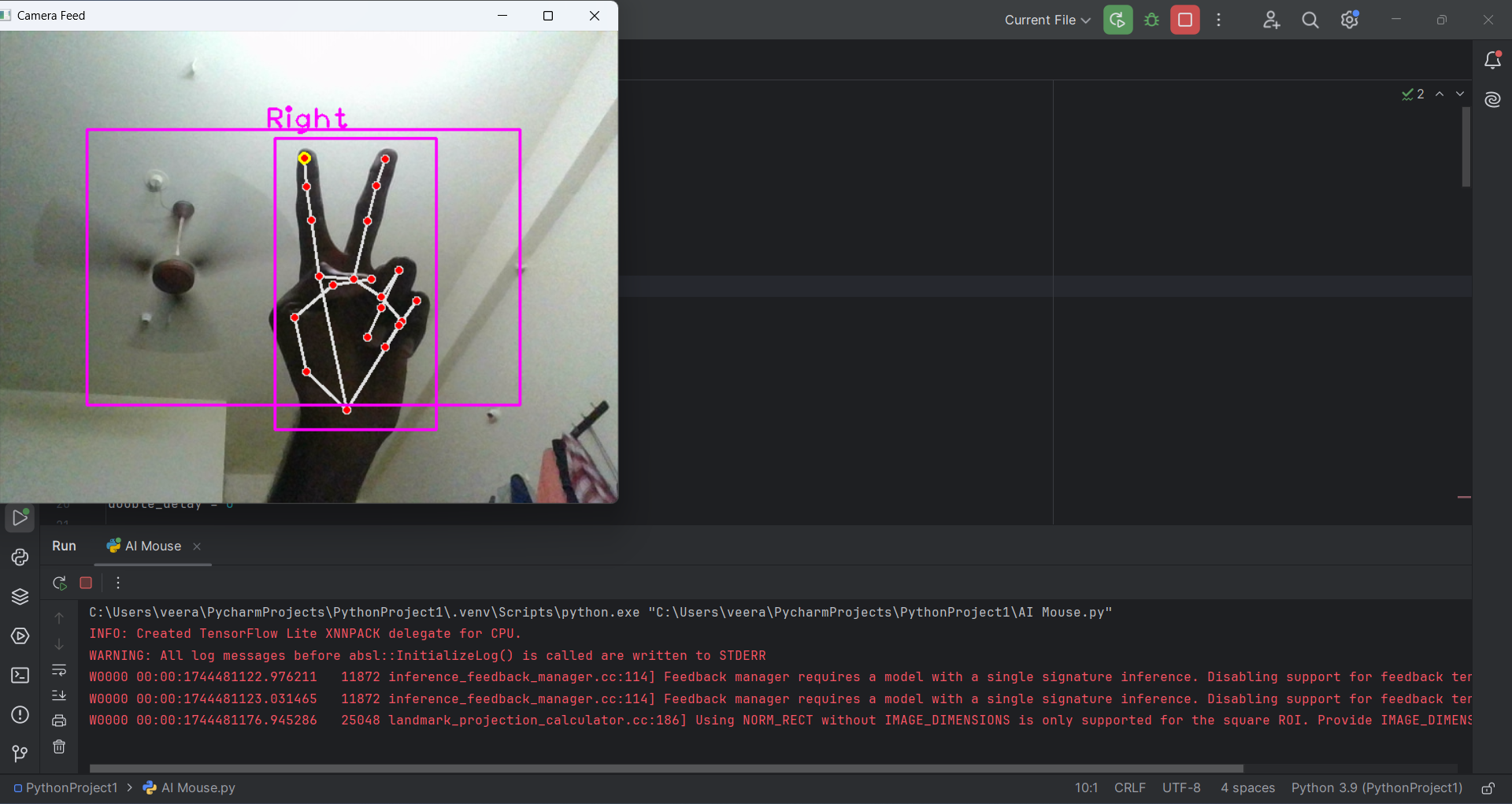1512x804 pixels.
Task: Toggle read-only lock icon in status bar
Action: [x=1488, y=788]
